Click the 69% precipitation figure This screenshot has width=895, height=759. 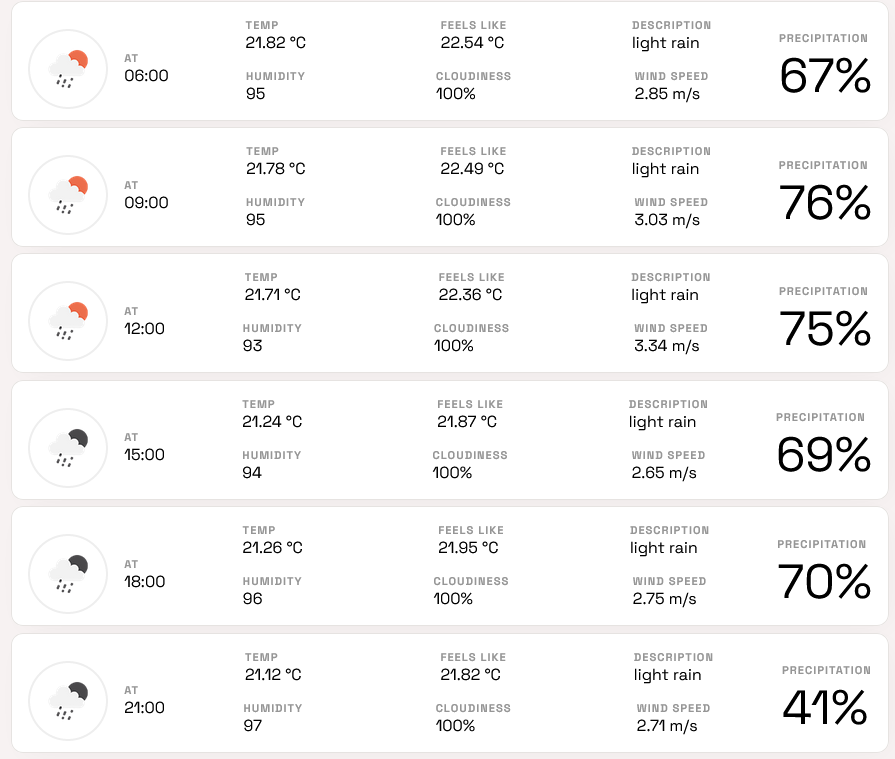pyautogui.click(x=823, y=455)
